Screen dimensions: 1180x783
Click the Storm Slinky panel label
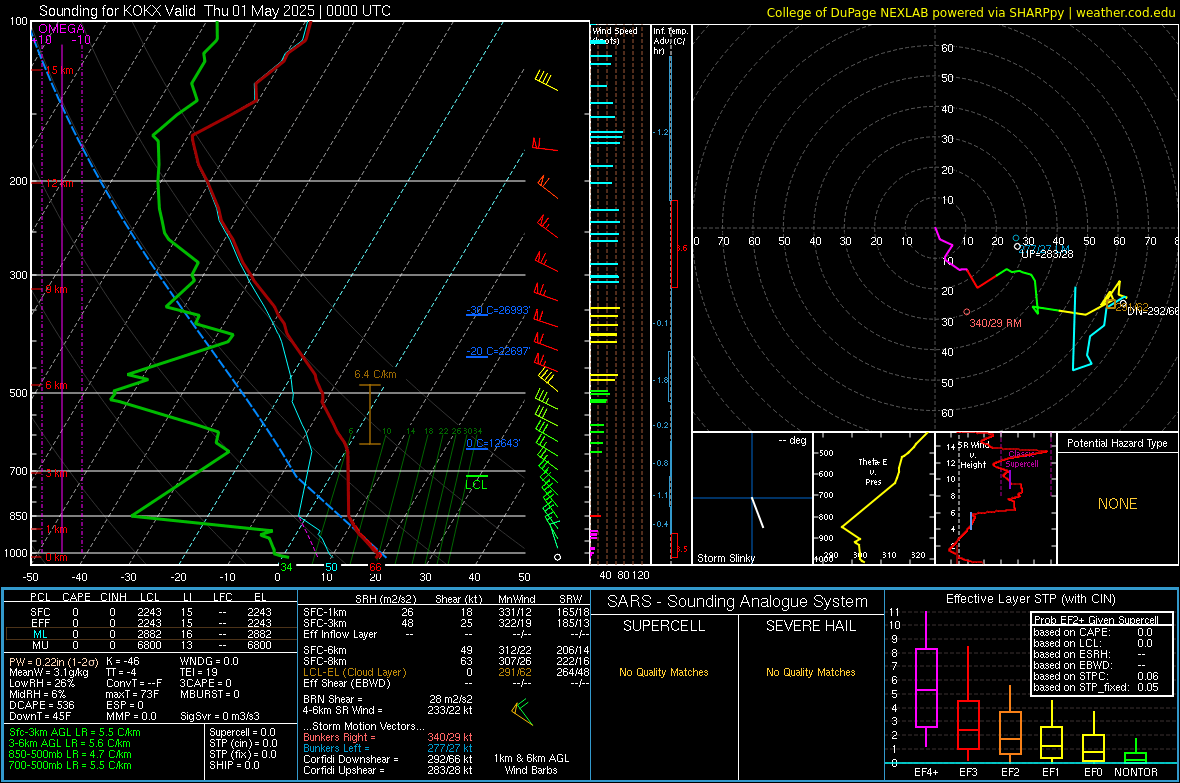pos(725,558)
